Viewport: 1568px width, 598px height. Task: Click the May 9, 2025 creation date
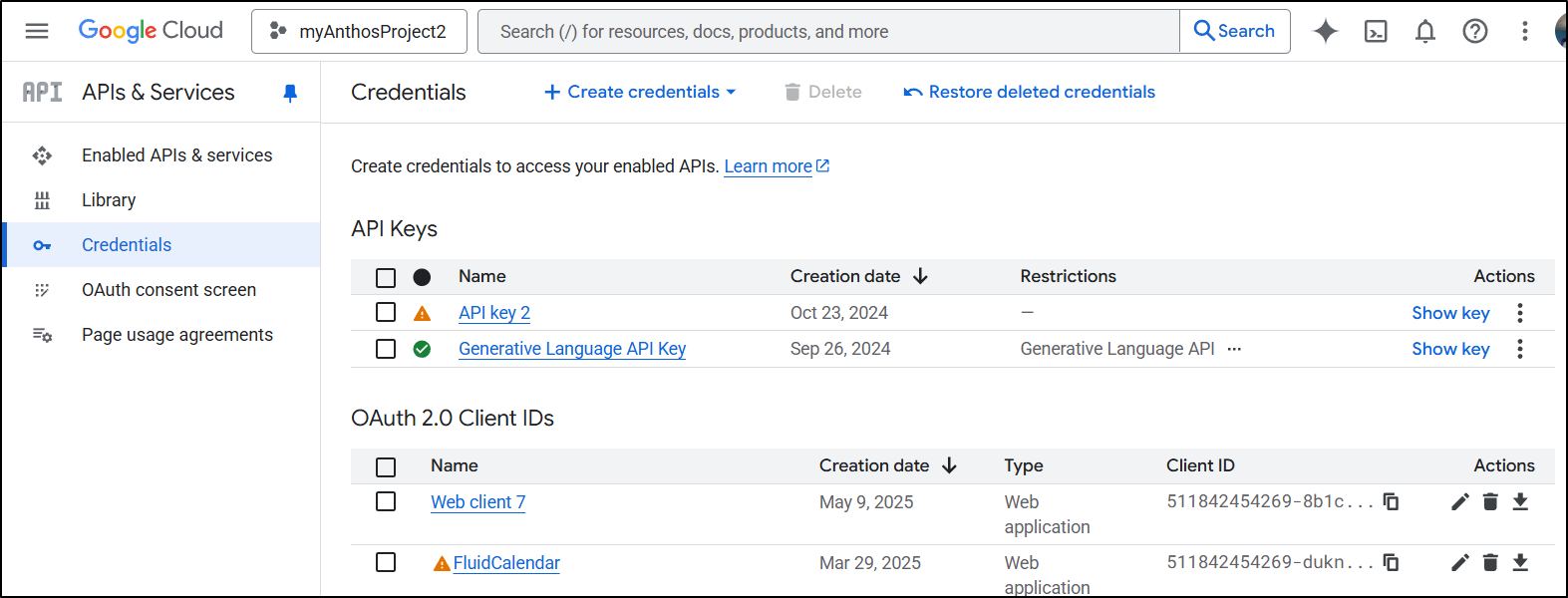pyautogui.click(x=866, y=502)
